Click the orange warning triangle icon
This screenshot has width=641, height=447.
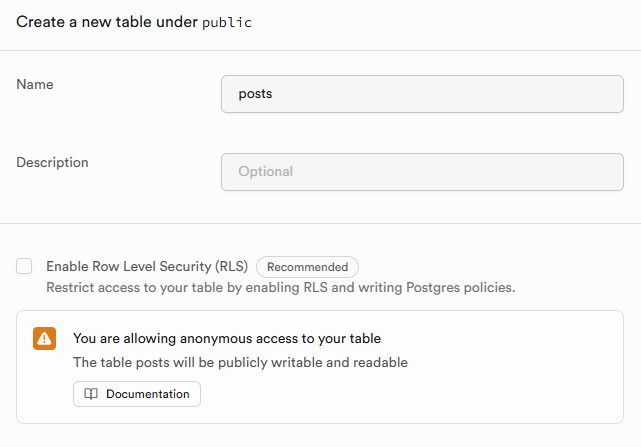44,338
